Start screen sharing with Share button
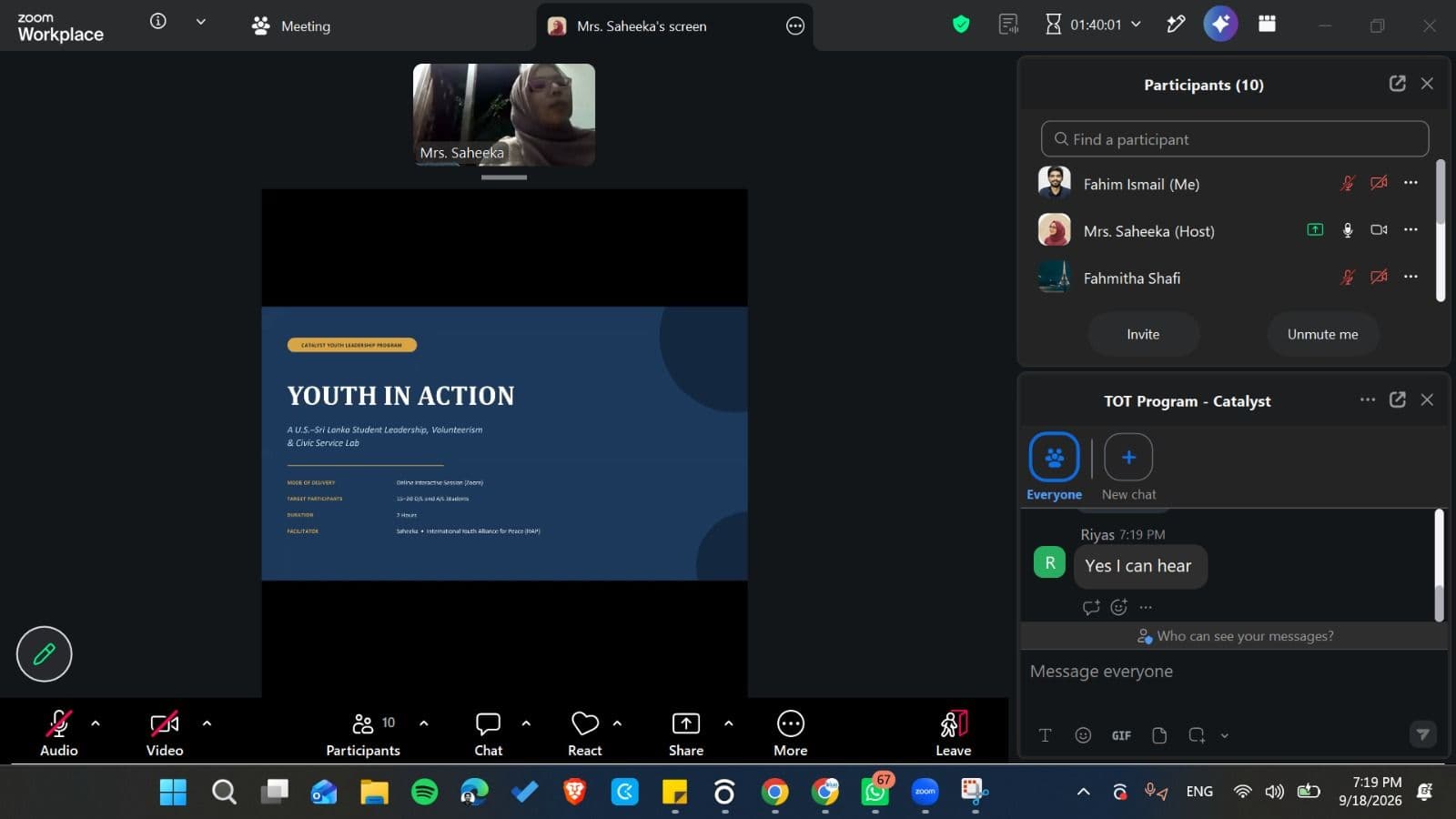 coord(686,733)
